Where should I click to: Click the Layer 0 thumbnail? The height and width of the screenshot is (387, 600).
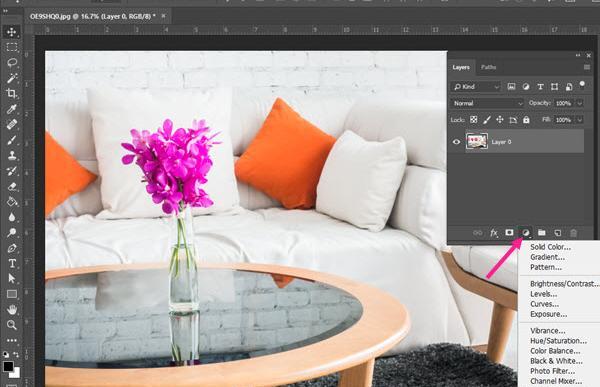477,142
